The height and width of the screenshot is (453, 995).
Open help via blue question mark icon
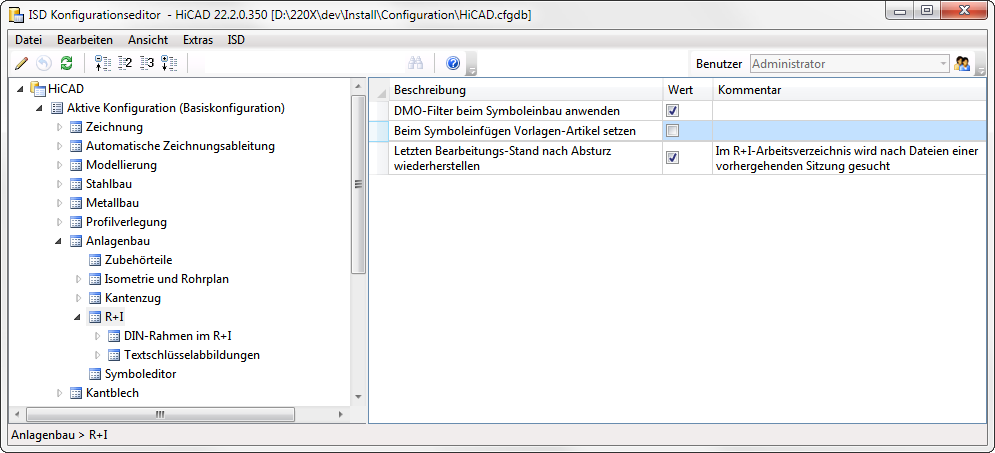(452, 63)
